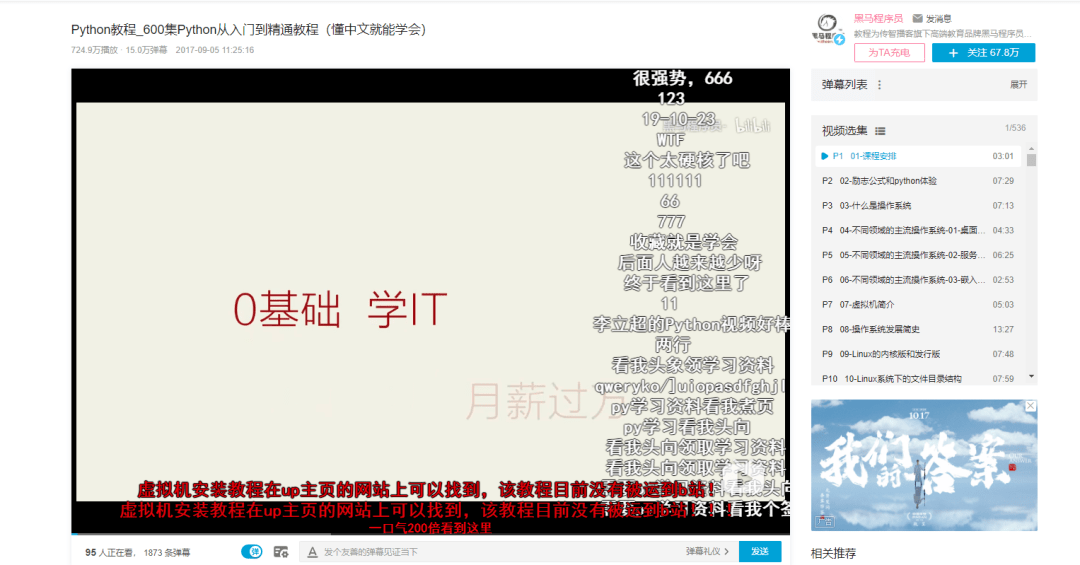Click the episode list scrollbar thumb
The height and width of the screenshot is (565, 1080).
pos(1031,160)
